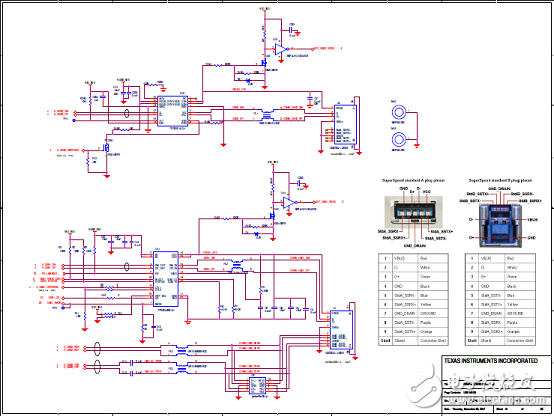Select Shell row in B plug table
The height and width of the screenshot is (416, 554).
coord(500,341)
